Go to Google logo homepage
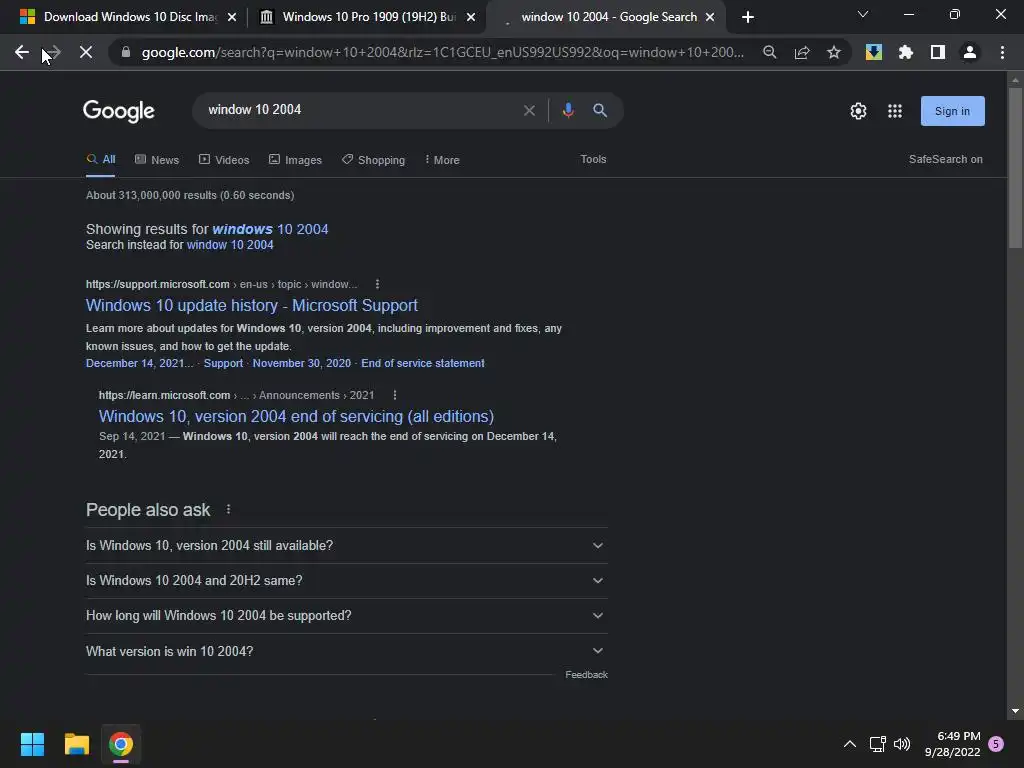Screen dimensions: 1024x768 [119, 111]
